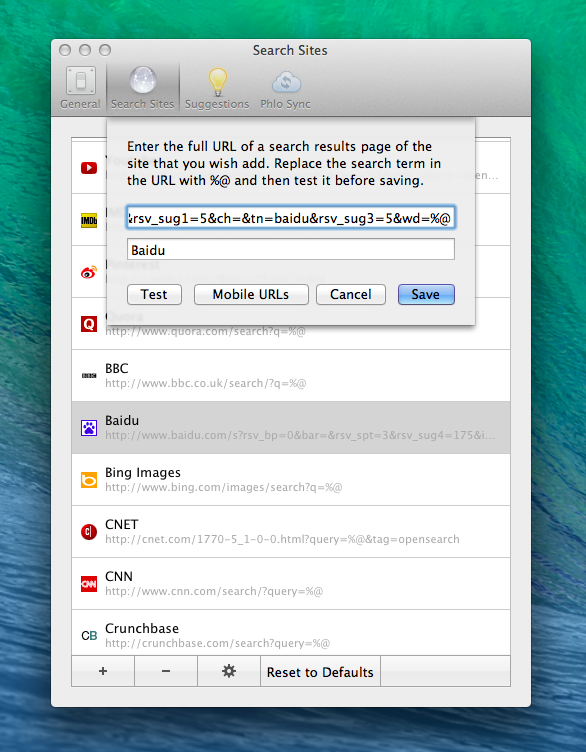Select the Baidu paw icon row
Viewport: 586px width, 752px height.
point(291,427)
